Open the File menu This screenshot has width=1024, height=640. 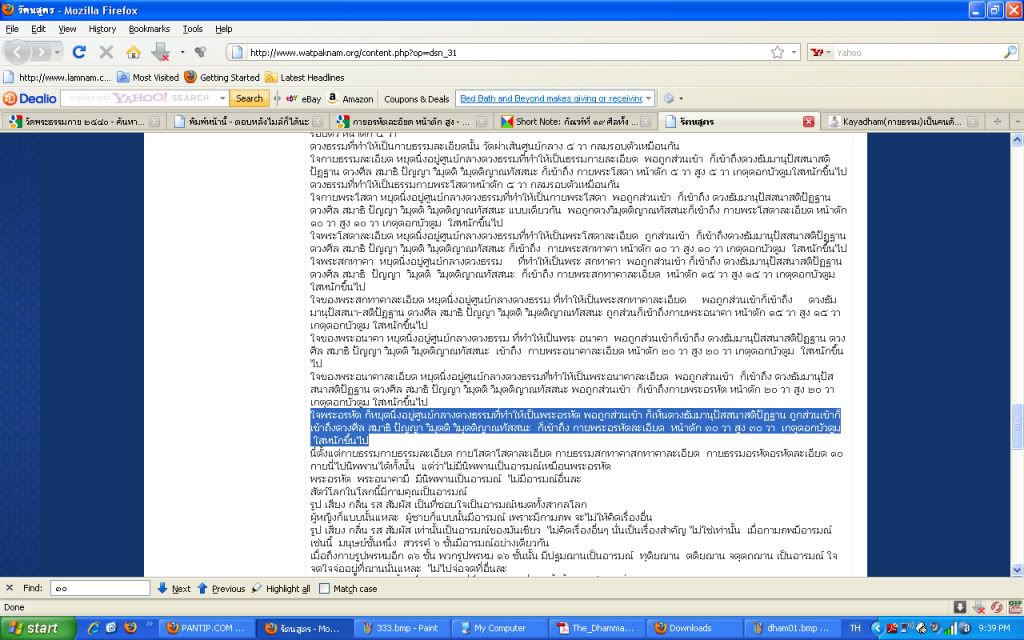tap(12, 29)
